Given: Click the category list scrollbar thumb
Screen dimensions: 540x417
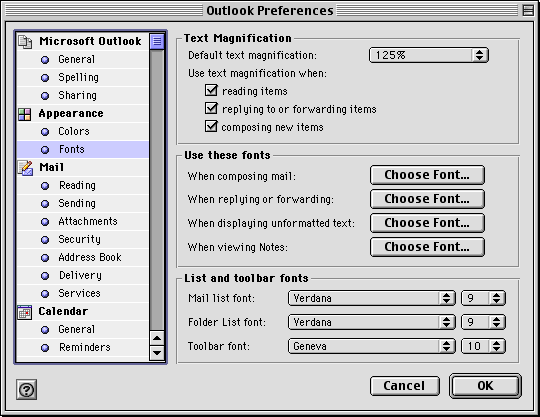Looking at the screenshot, I should 157,41.
